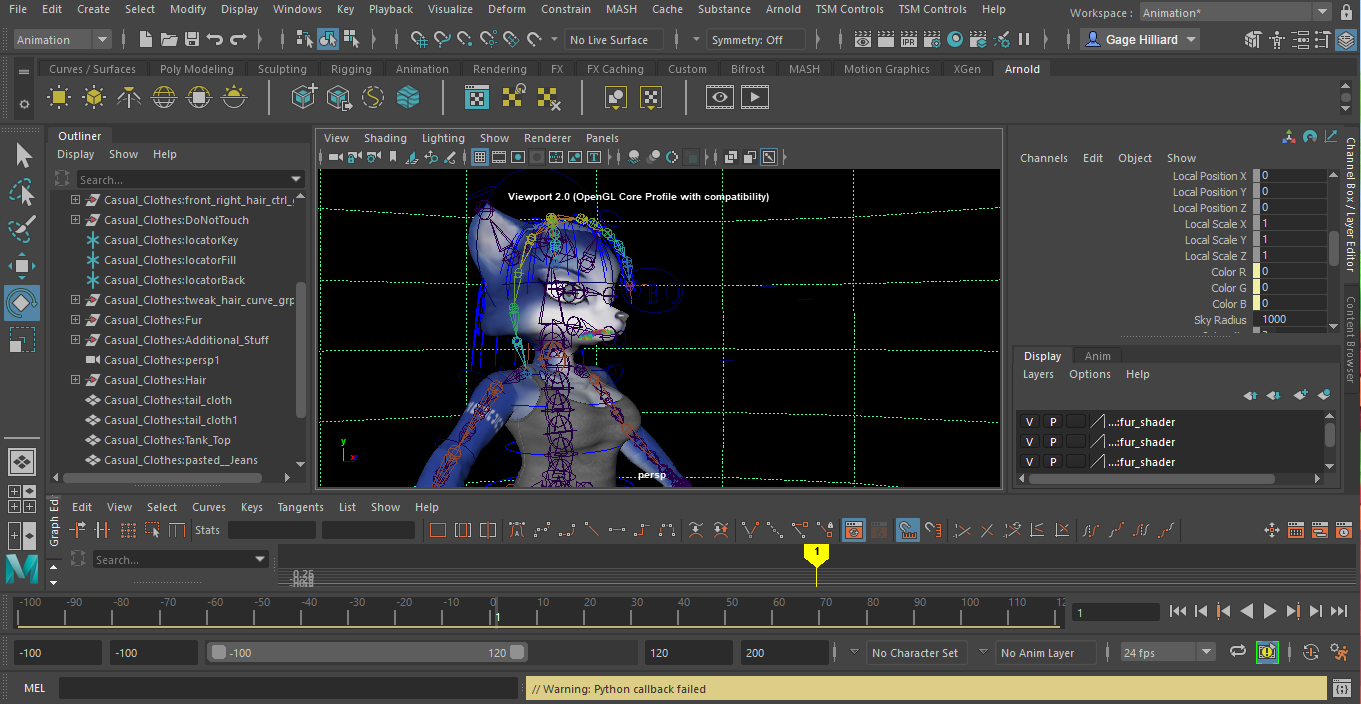This screenshot has width=1361, height=704.
Task: Expand Casual_Clothes:DoNotTouch node
Action: point(75,220)
